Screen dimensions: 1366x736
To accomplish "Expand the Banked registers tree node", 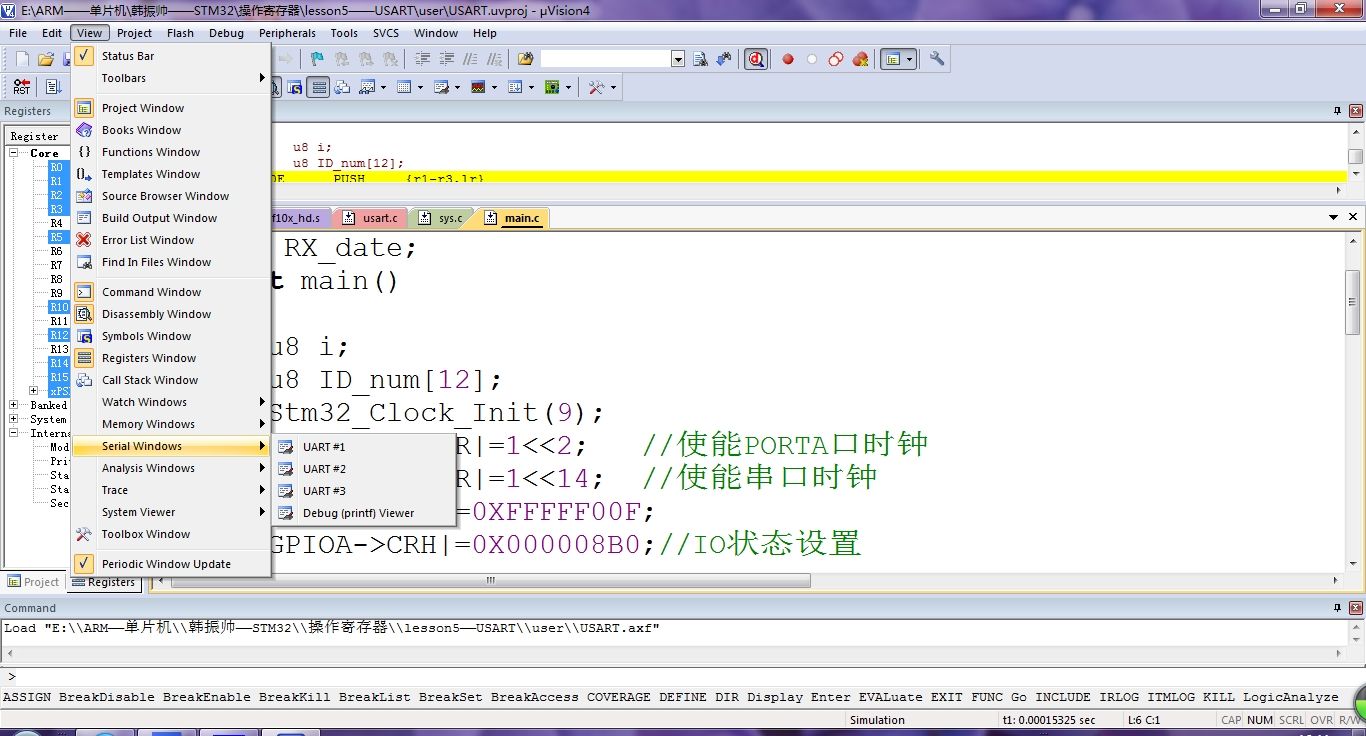I will tap(15, 405).
